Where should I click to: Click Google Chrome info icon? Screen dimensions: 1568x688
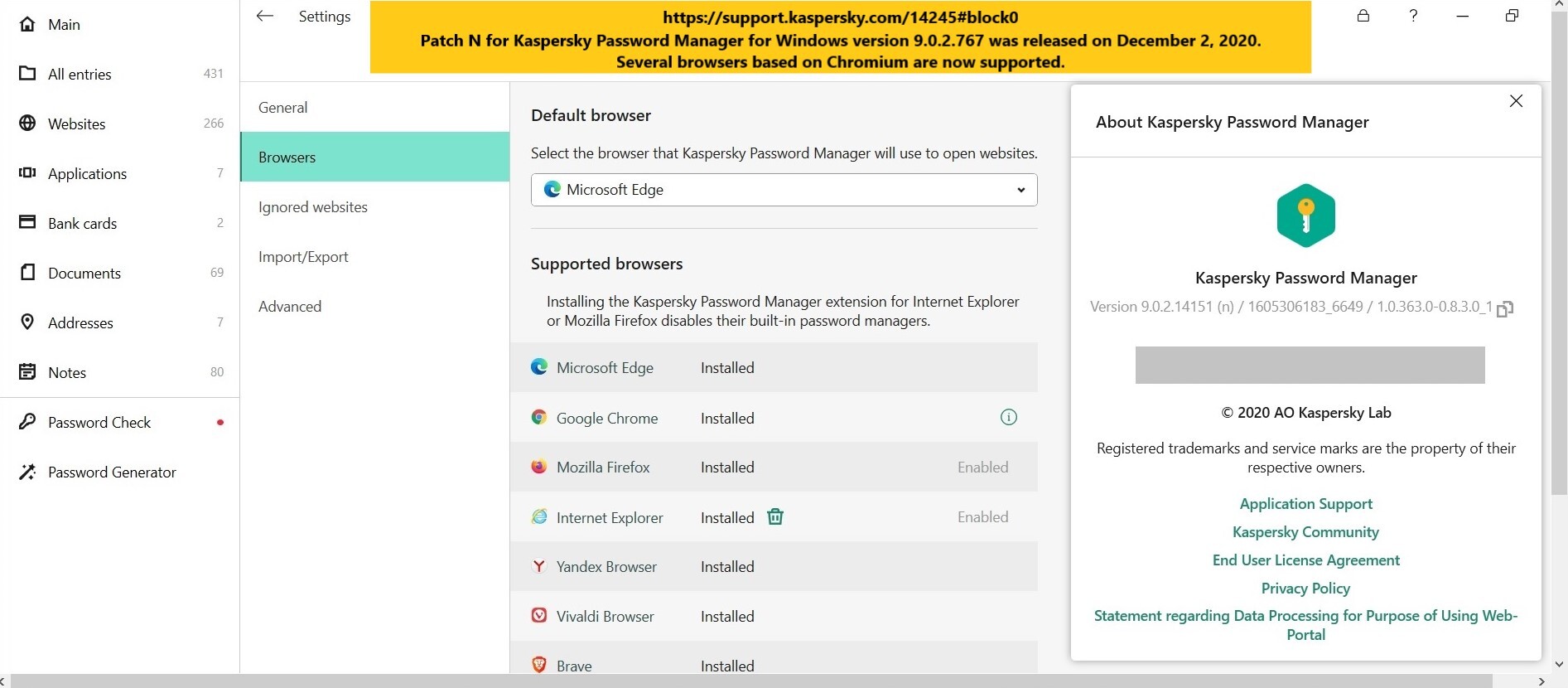1008,418
